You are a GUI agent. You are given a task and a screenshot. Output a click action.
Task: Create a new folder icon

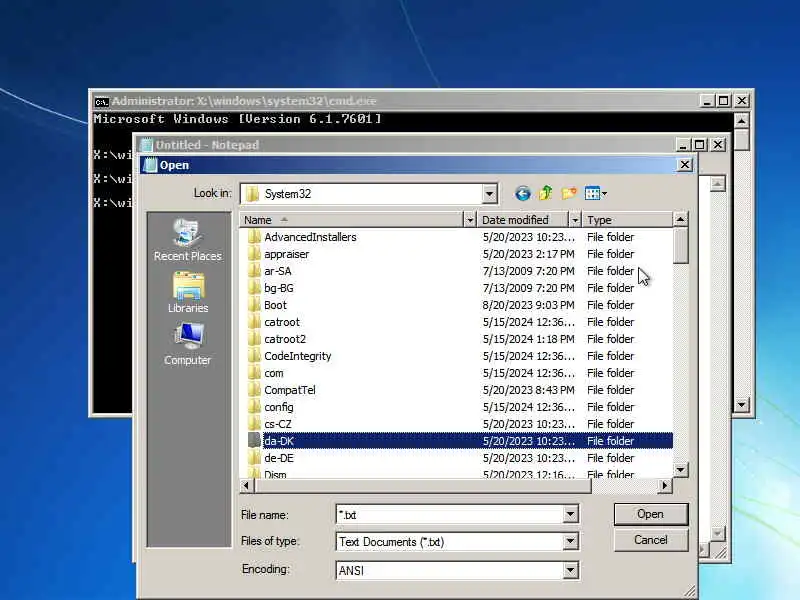coord(568,193)
